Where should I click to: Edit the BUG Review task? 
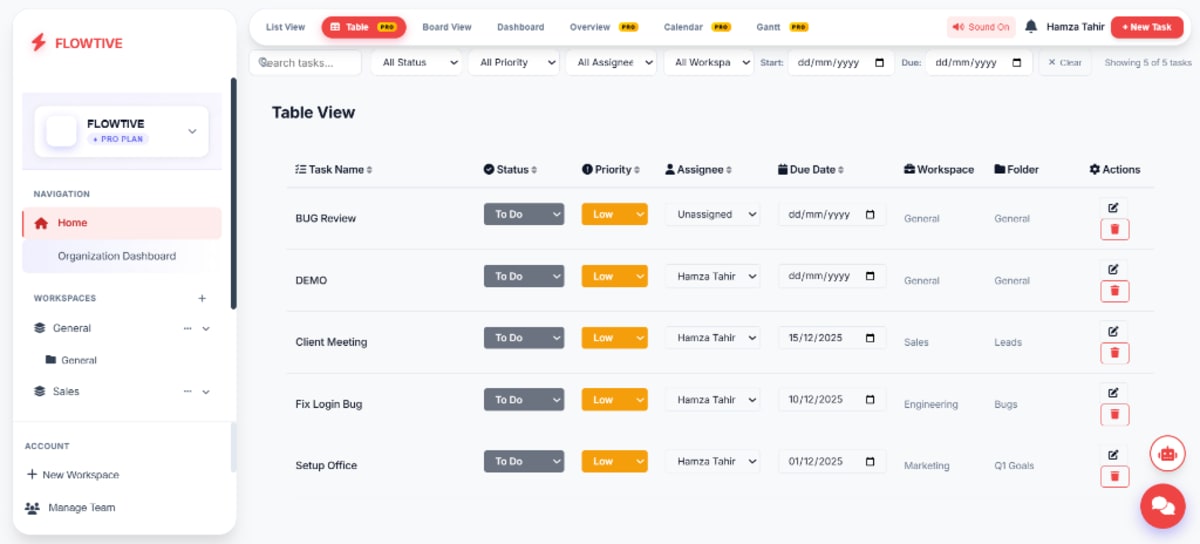pyautogui.click(x=1114, y=207)
